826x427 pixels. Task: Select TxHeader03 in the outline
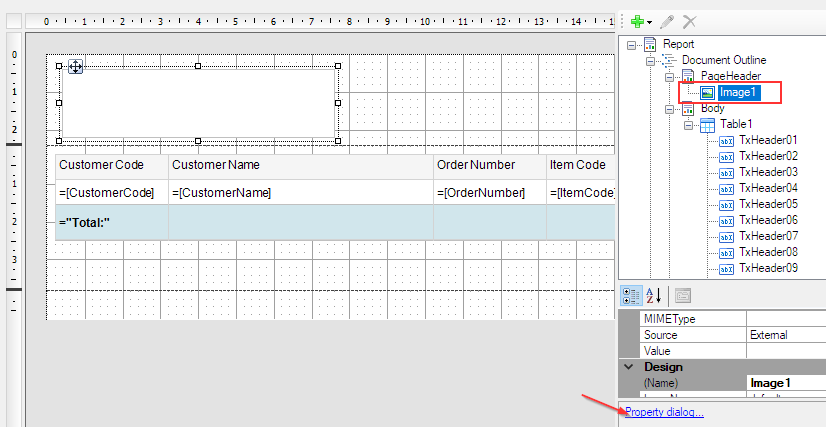(768, 172)
